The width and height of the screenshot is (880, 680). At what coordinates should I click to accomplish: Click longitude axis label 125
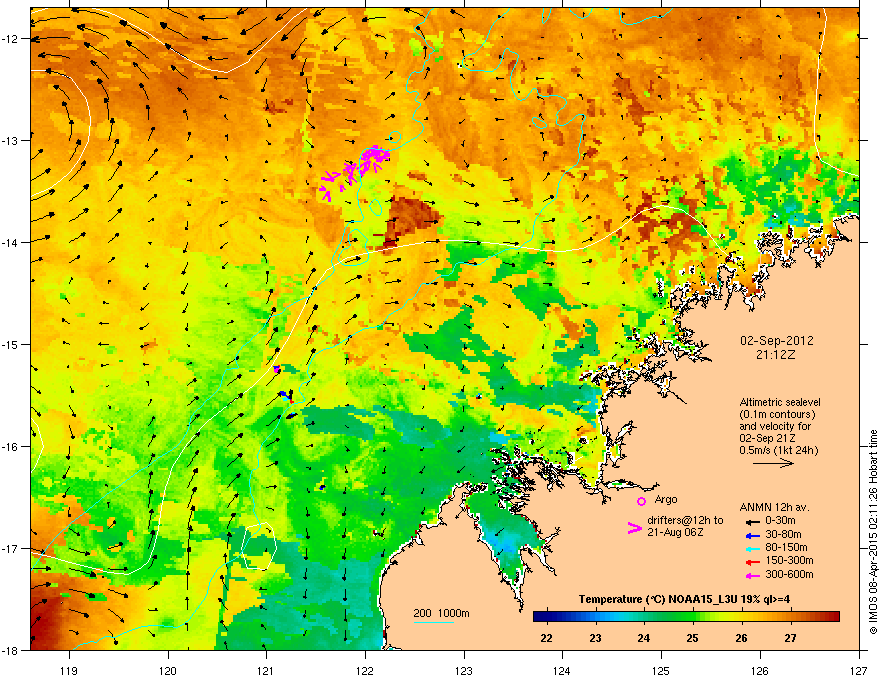pyautogui.click(x=661, y=670)
